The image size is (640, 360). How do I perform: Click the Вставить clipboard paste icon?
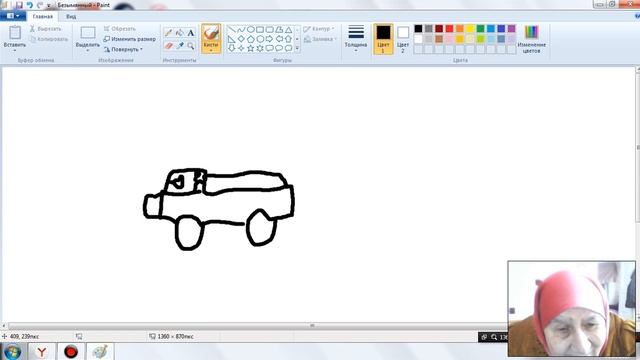[15, 33]
